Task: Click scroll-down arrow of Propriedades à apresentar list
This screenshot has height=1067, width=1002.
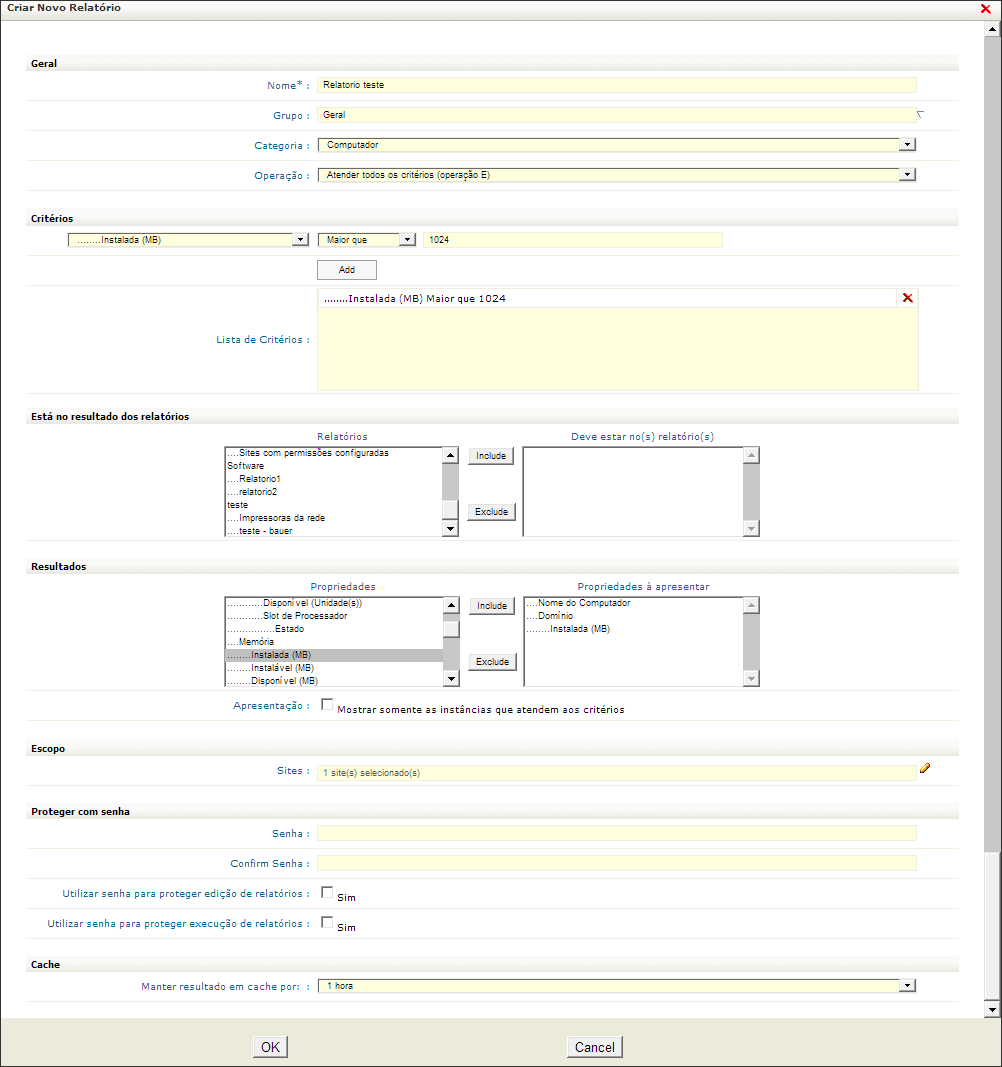Action: tap(751, 678)
